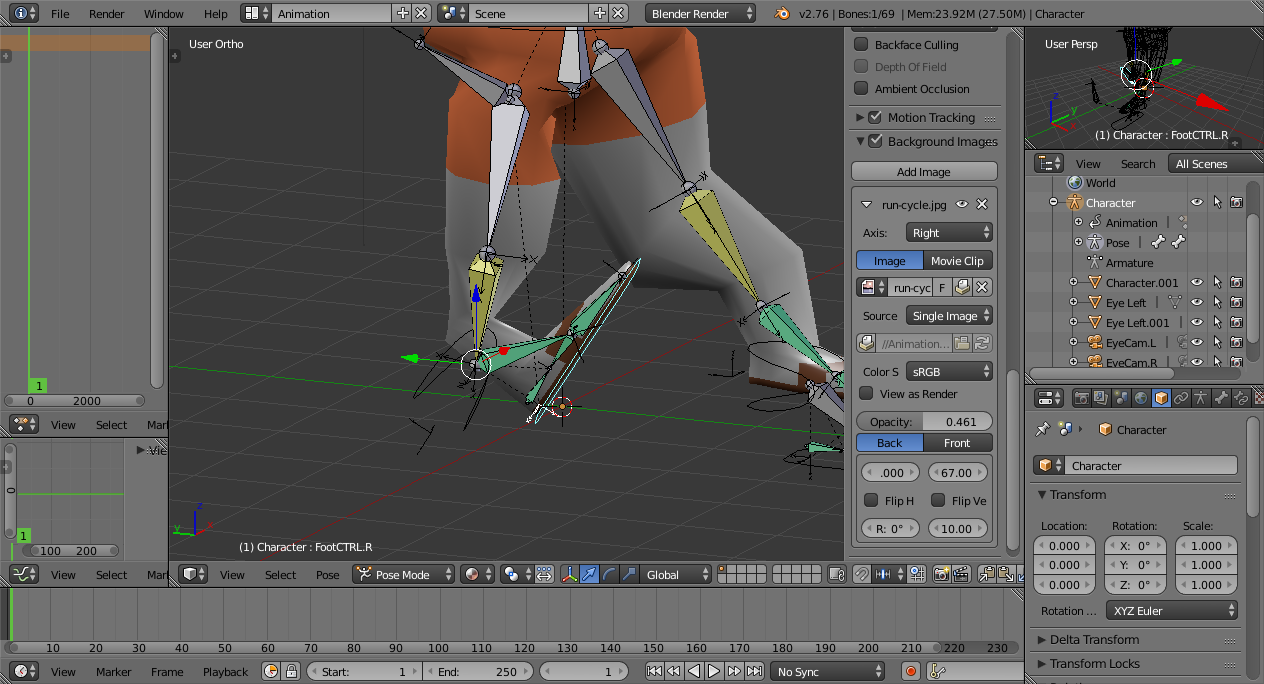
Task: Enable View as Render checkbox
Action: [867, 393]
